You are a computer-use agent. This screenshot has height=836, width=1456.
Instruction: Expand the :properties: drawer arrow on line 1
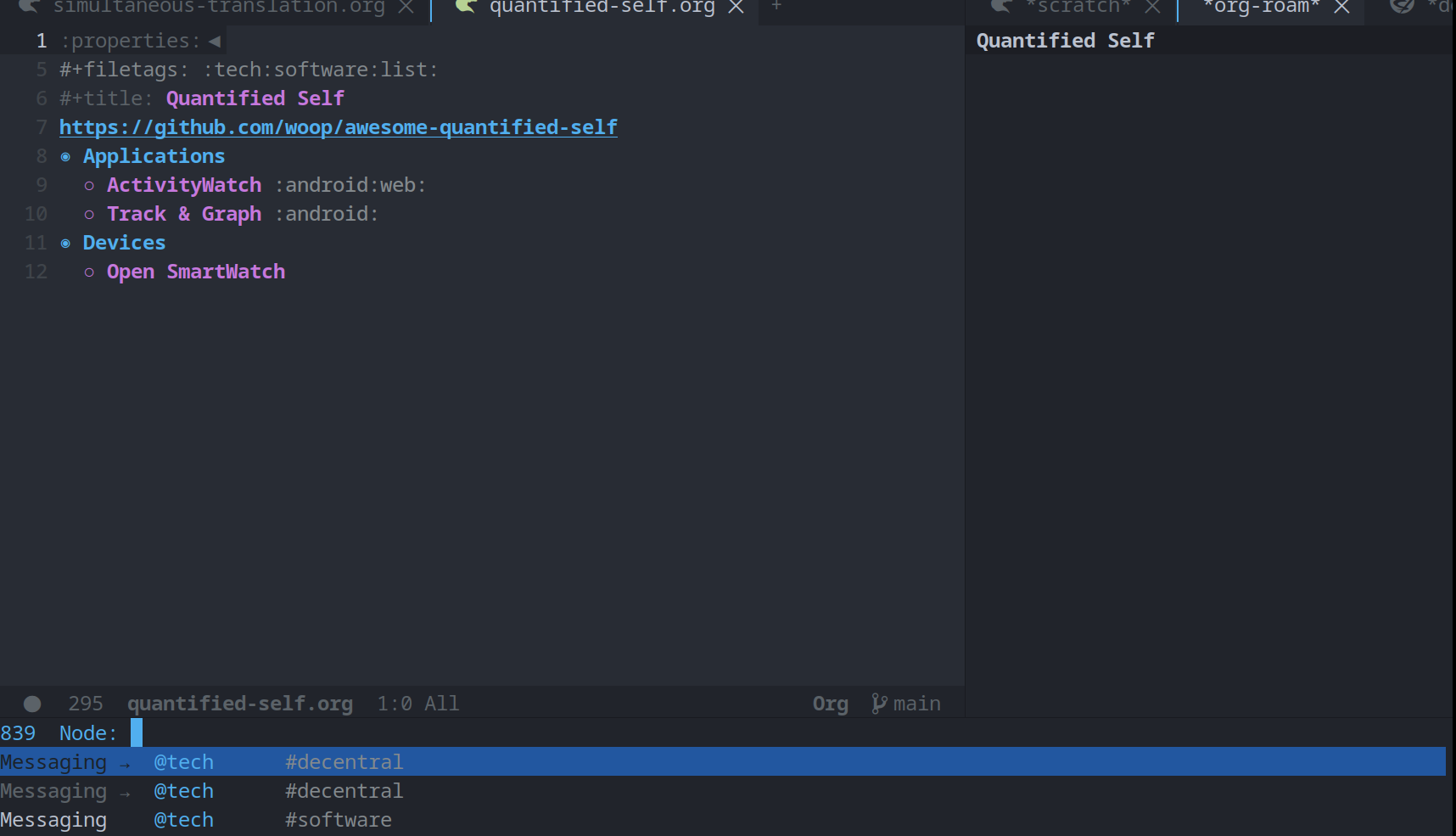[213, 40]
